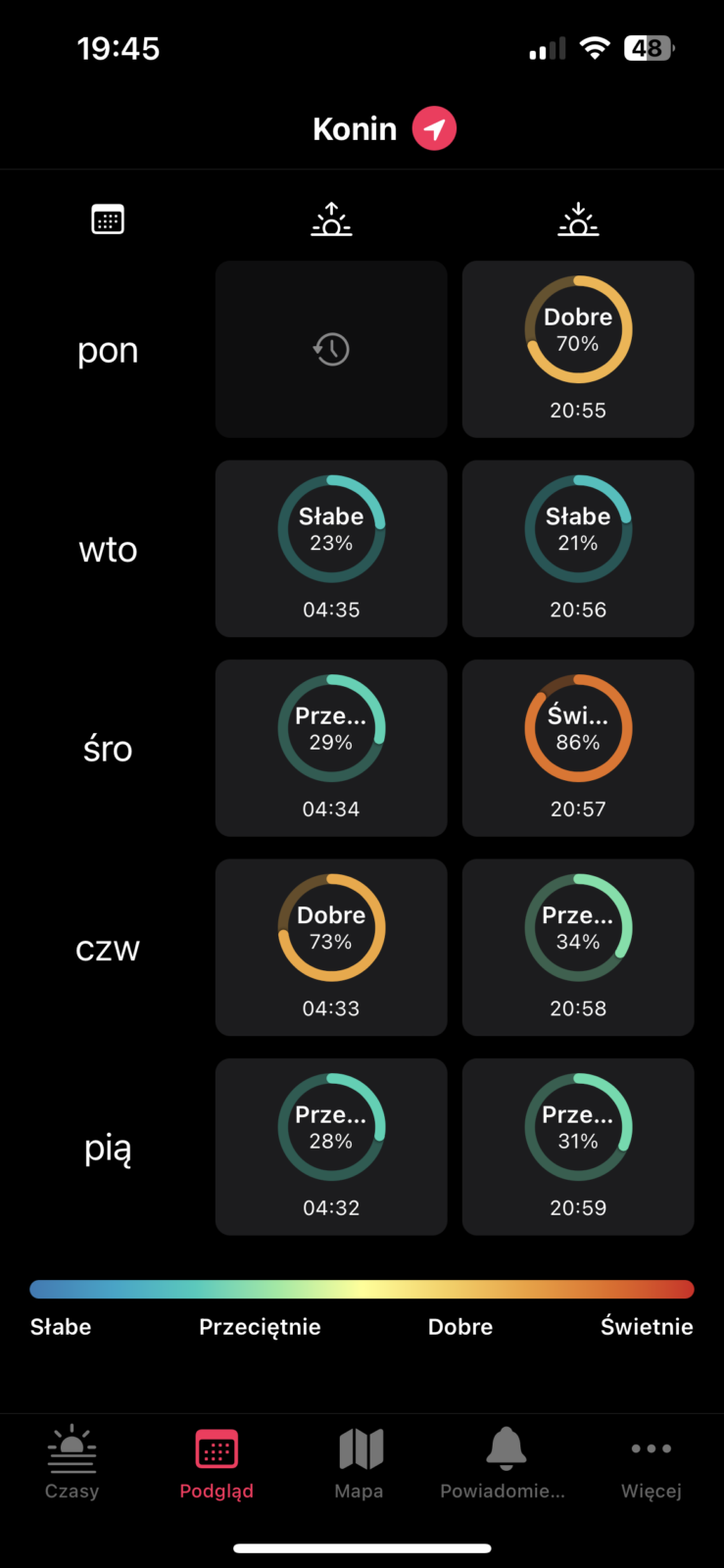Open Friday sunset 31% forecast at 20:59
Image resolution: width=724 pixels, height=1568 pixels.
point(578,1147)
